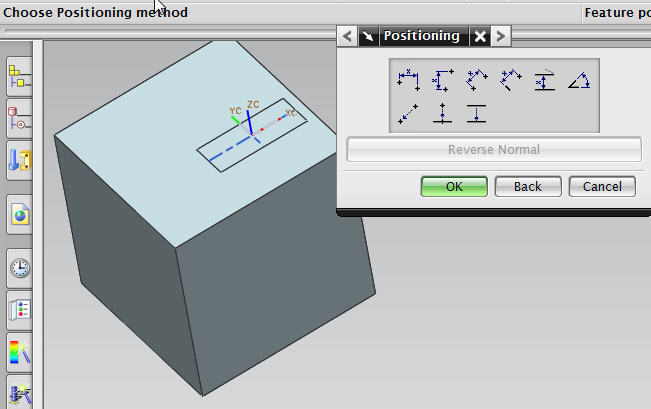Viewport: 651px width, 409px height.
Task: Click the Reverse Normal button
Action: (494, 149)
